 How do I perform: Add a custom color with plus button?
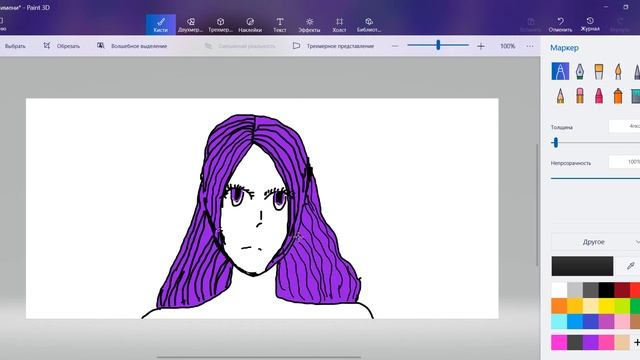pos(636,342)
